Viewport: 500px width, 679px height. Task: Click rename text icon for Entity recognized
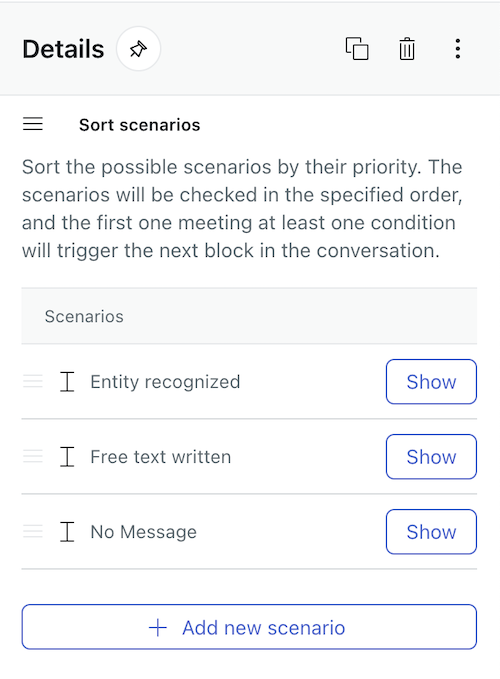click(x=67, y=382)
